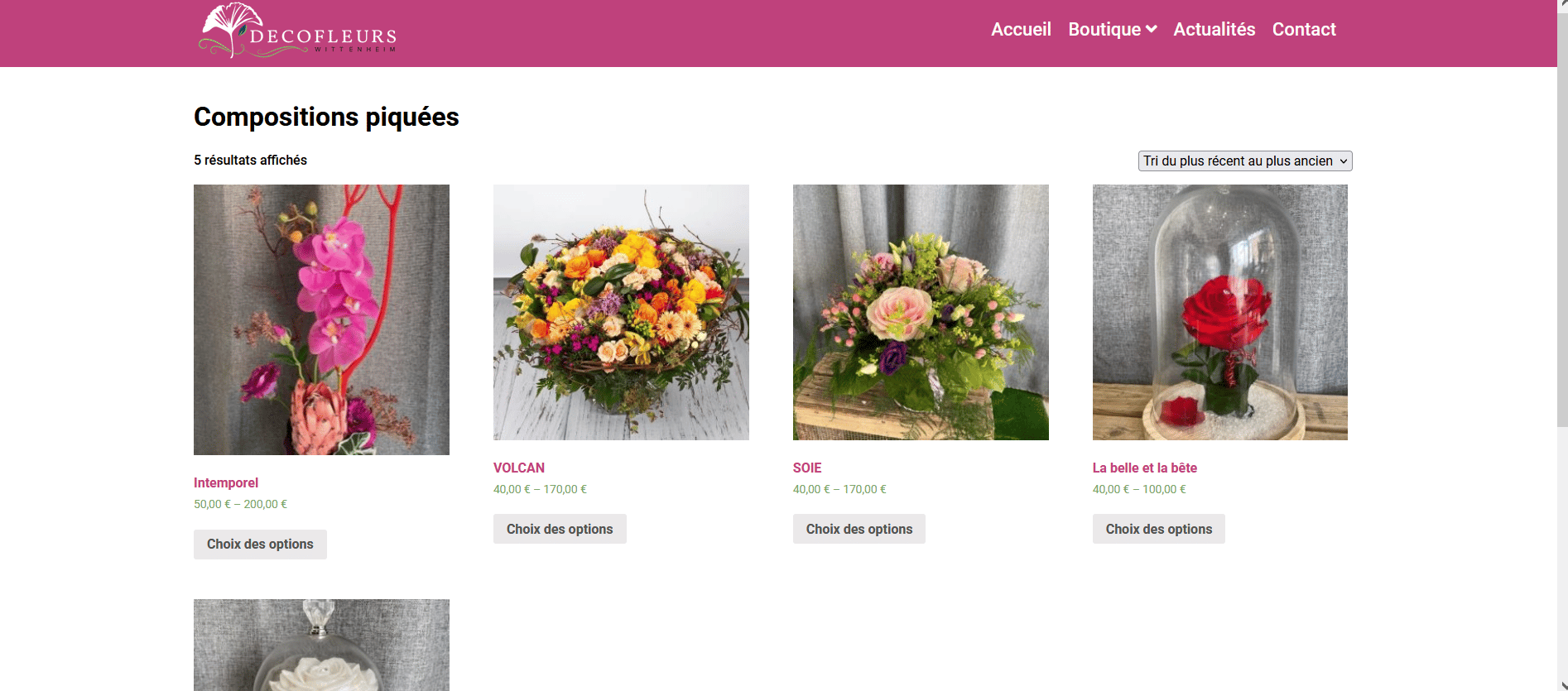Choose options for Intemporel
This screenshot has height=691, width=1568.
260,544
